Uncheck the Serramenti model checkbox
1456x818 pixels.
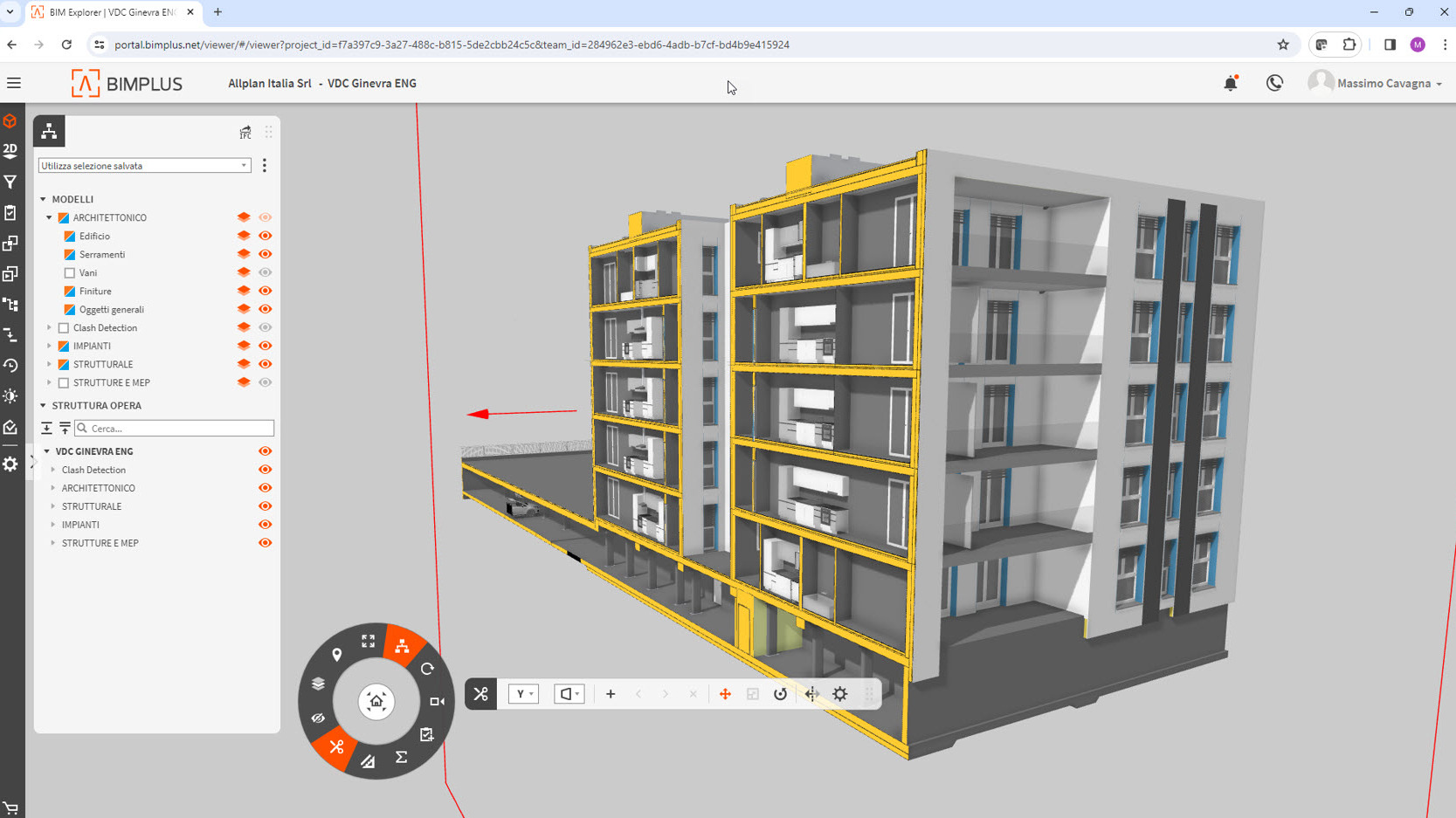click(x=69, y=254)
